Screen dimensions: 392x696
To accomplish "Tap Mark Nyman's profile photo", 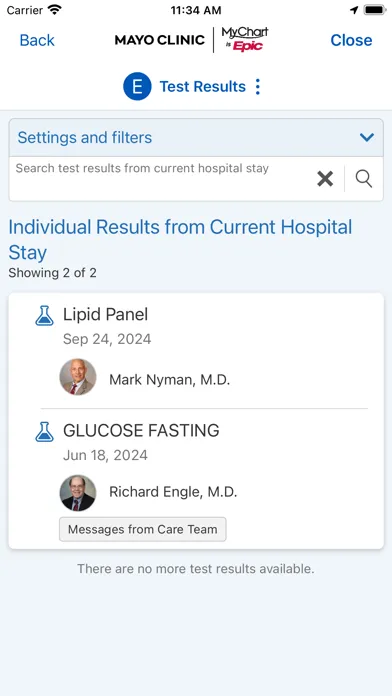I will tap(78, 377).
